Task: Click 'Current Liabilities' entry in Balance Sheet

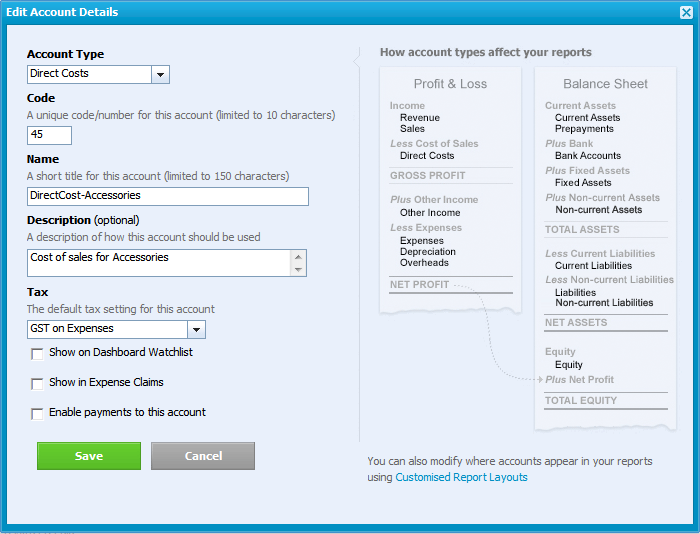Action: (593, 266)
